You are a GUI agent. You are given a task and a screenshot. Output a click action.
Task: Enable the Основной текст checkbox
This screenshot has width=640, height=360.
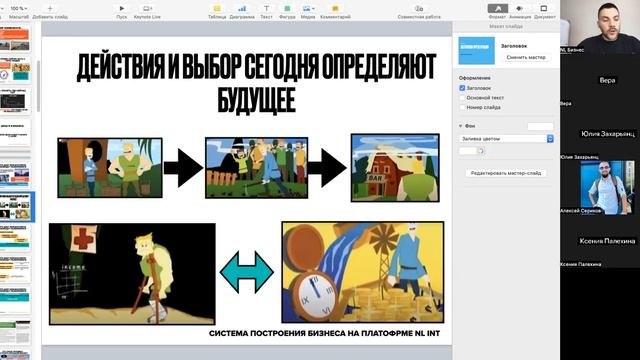(462, 98)
